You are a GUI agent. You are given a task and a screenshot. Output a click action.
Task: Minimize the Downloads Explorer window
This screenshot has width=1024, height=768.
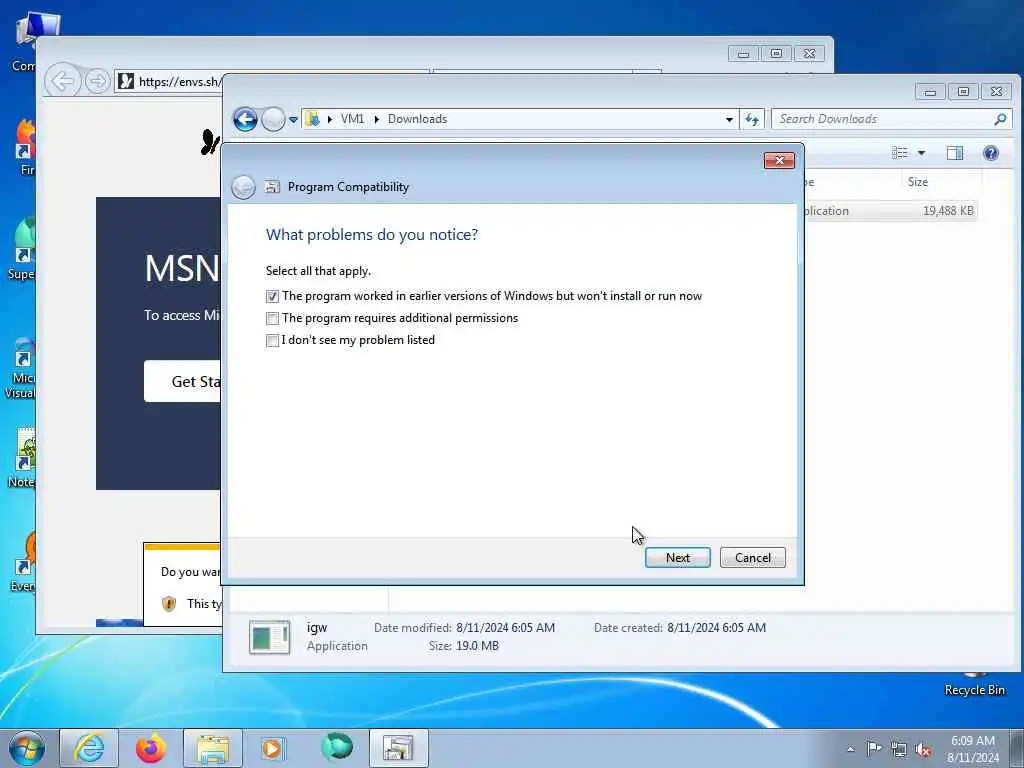click(931, 92)
